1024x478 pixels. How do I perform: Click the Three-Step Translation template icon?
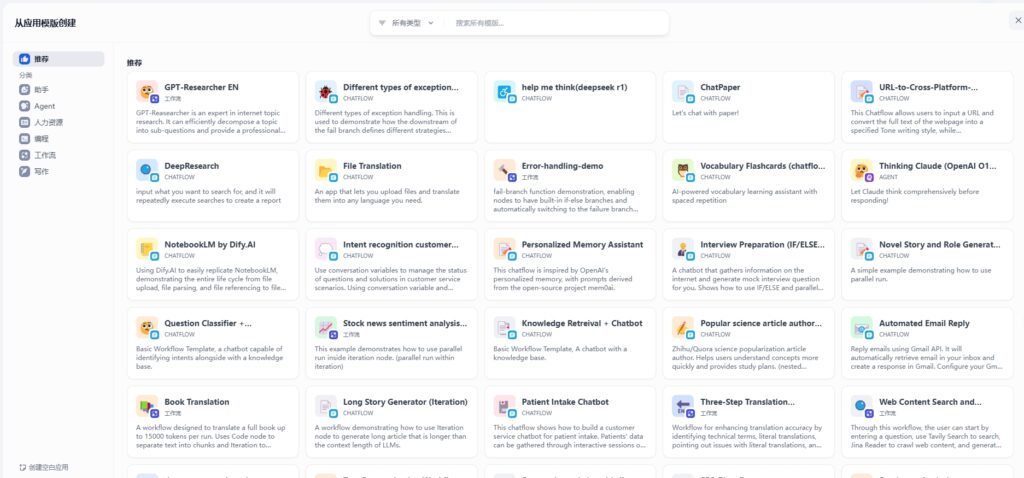click(683, 406)
